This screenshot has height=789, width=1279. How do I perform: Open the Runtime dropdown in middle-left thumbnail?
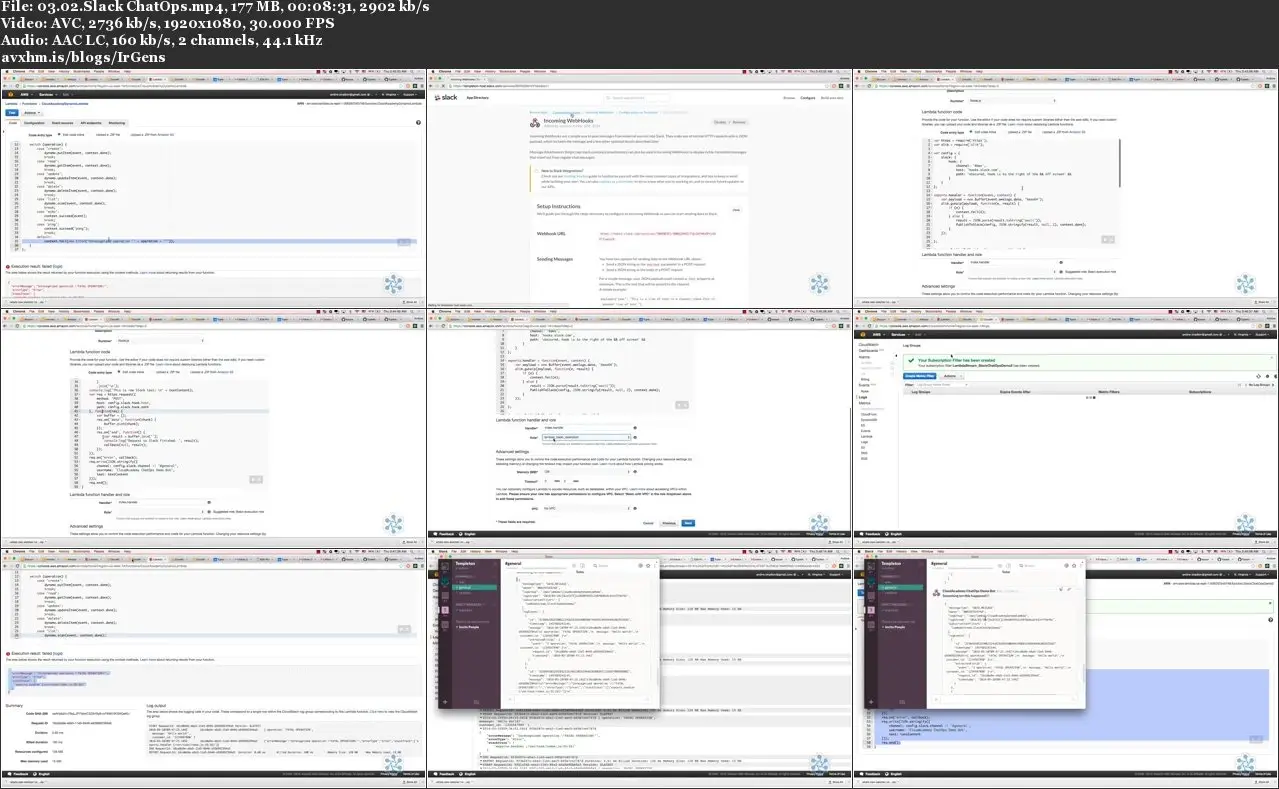pos(160,341)
